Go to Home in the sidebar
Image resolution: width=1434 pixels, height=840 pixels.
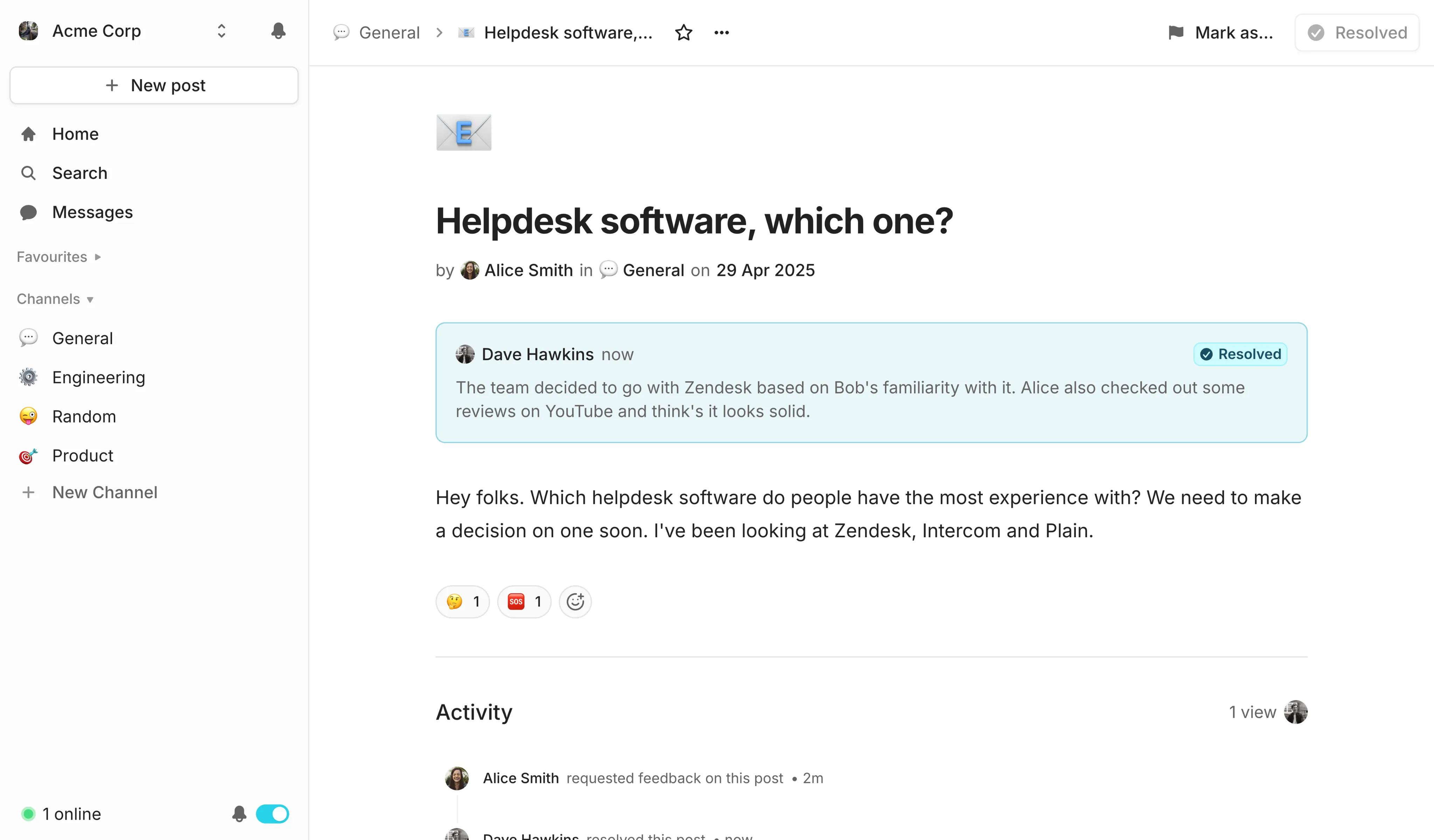click(x=75, y=134)
